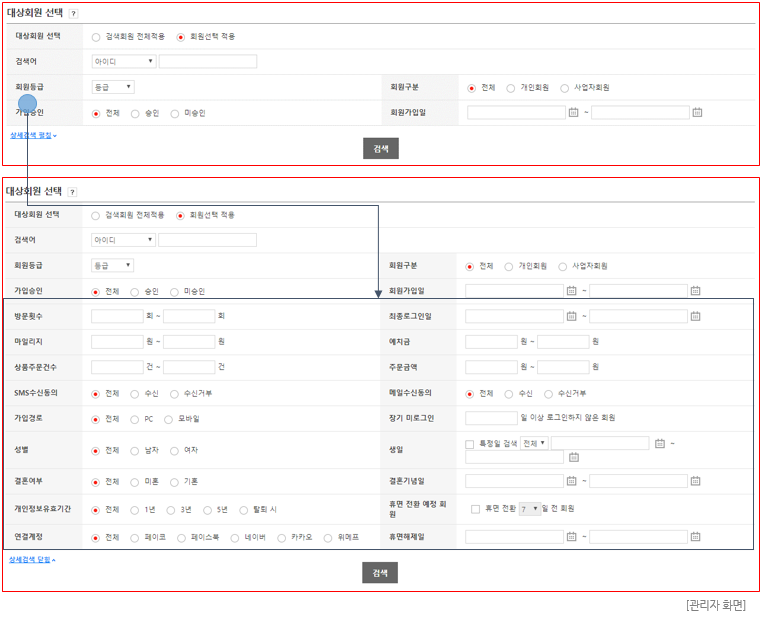Tick the 휴면 전환 checkbox

[x=475, y=509]
